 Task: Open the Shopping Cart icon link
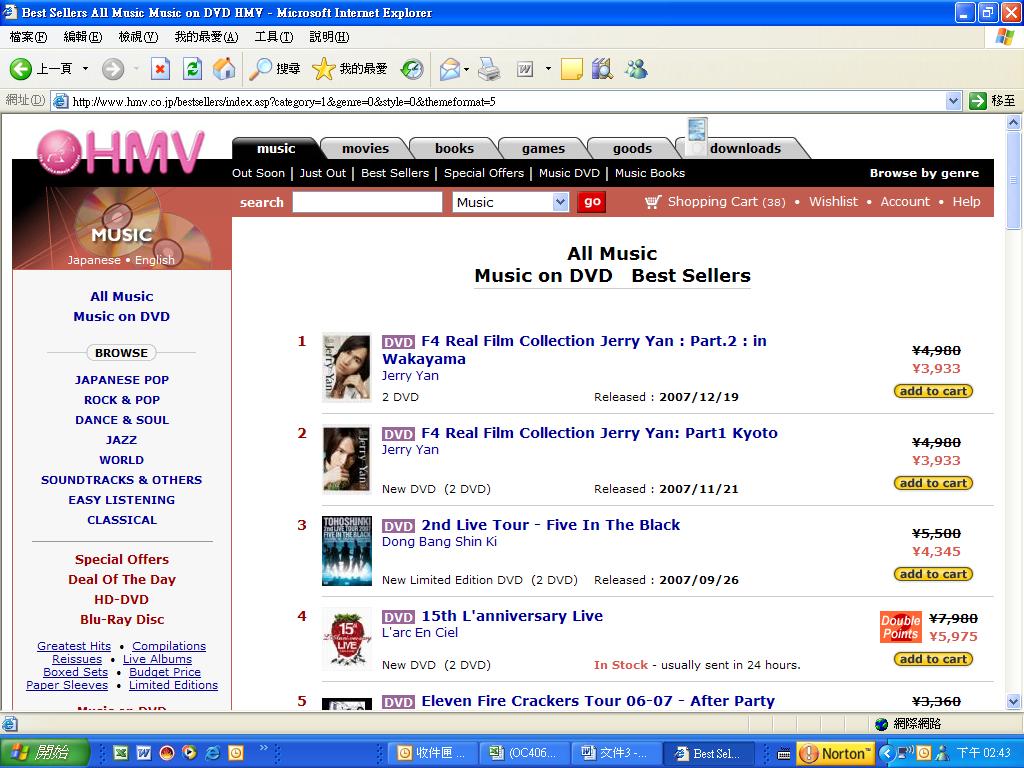click(653, 202)
